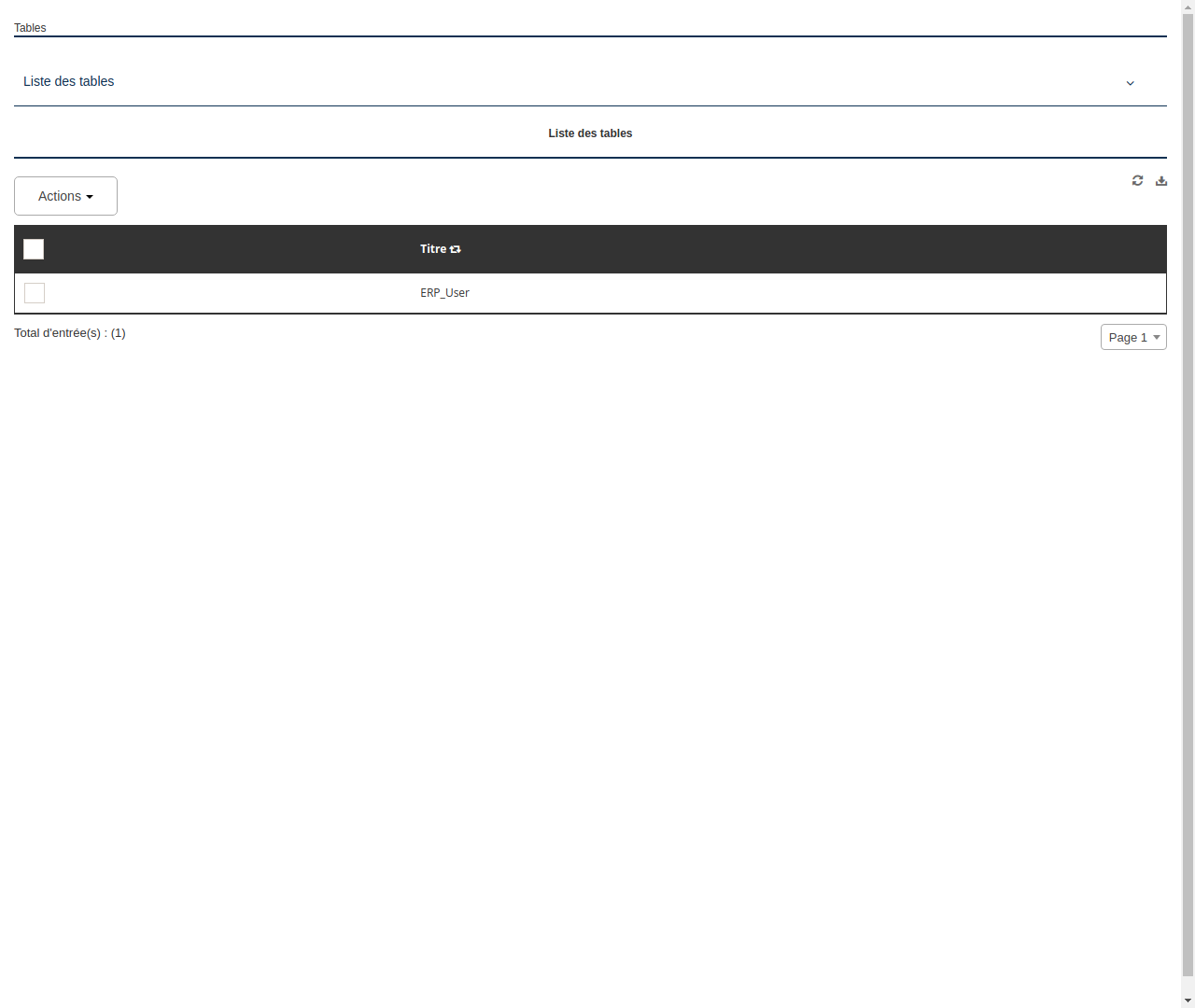Download the table list export
The width and height of the screenshot is (1195, 1008).
click(x=1160, y=180)
